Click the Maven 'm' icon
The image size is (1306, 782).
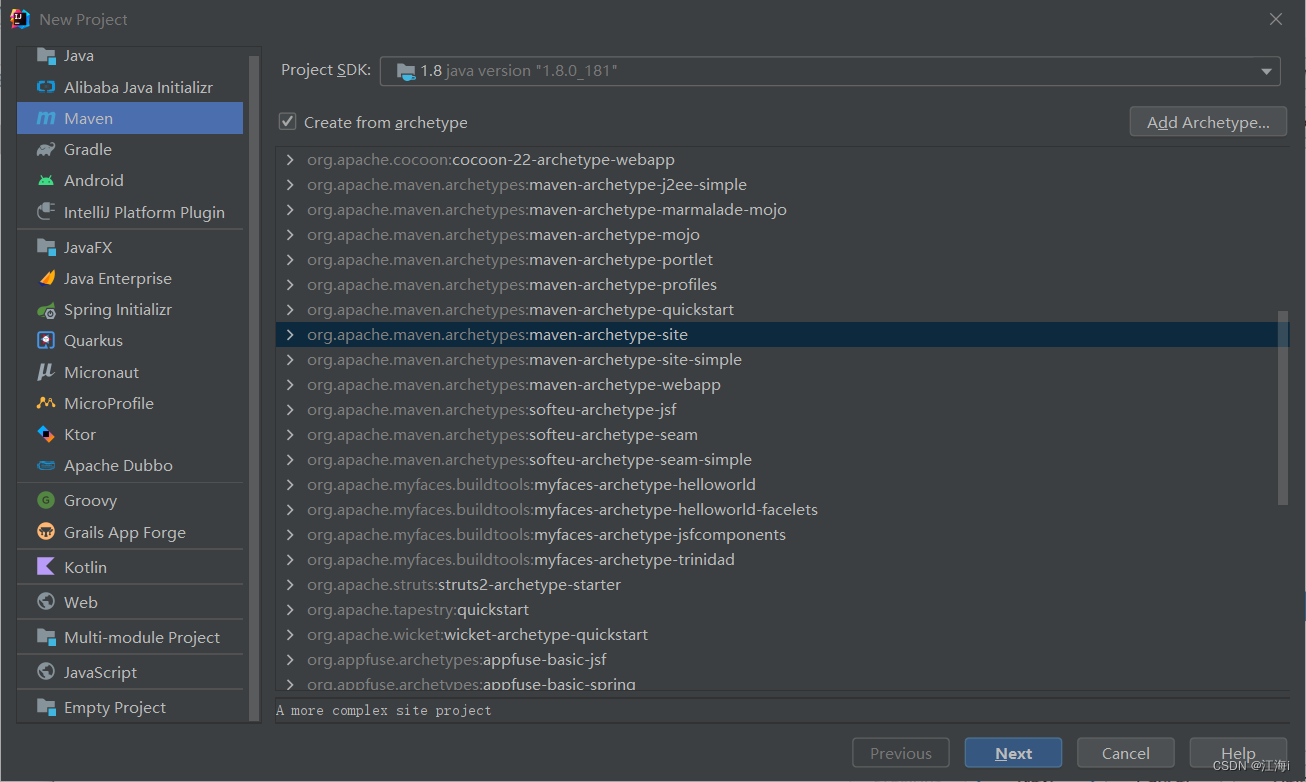[46, 118]
